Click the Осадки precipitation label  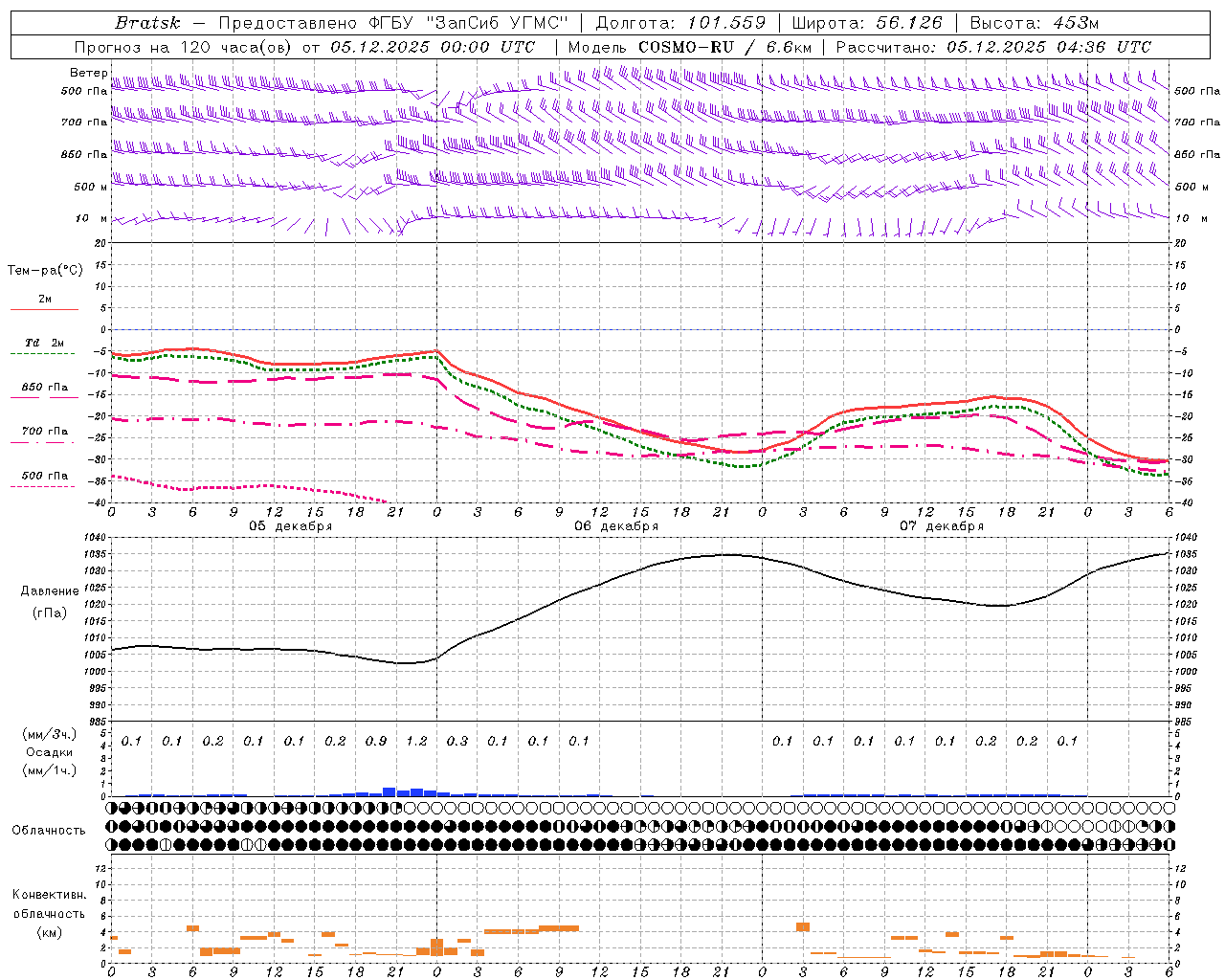coord(50,752)
